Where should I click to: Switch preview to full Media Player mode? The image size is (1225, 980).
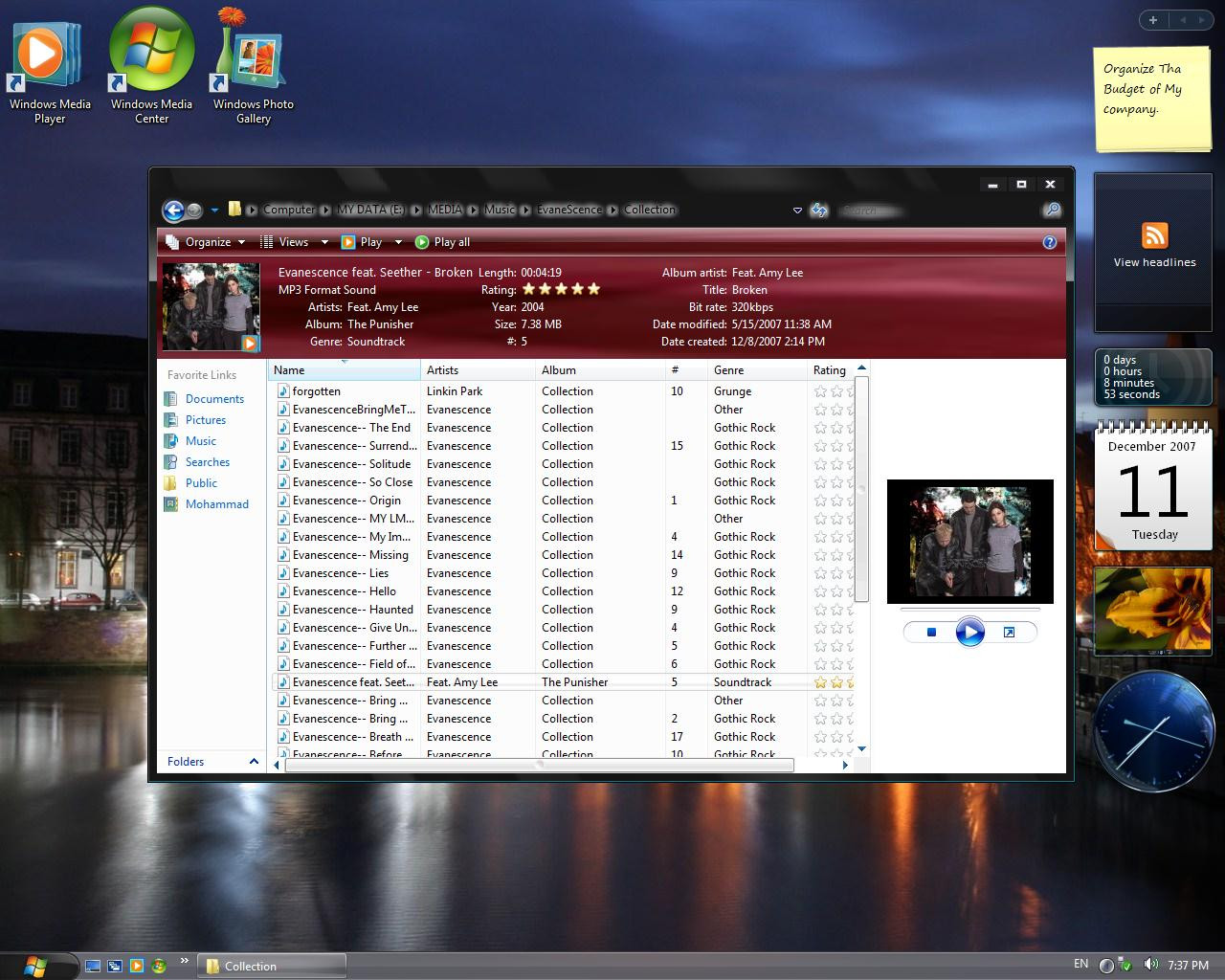click(x=1009, y=633)
